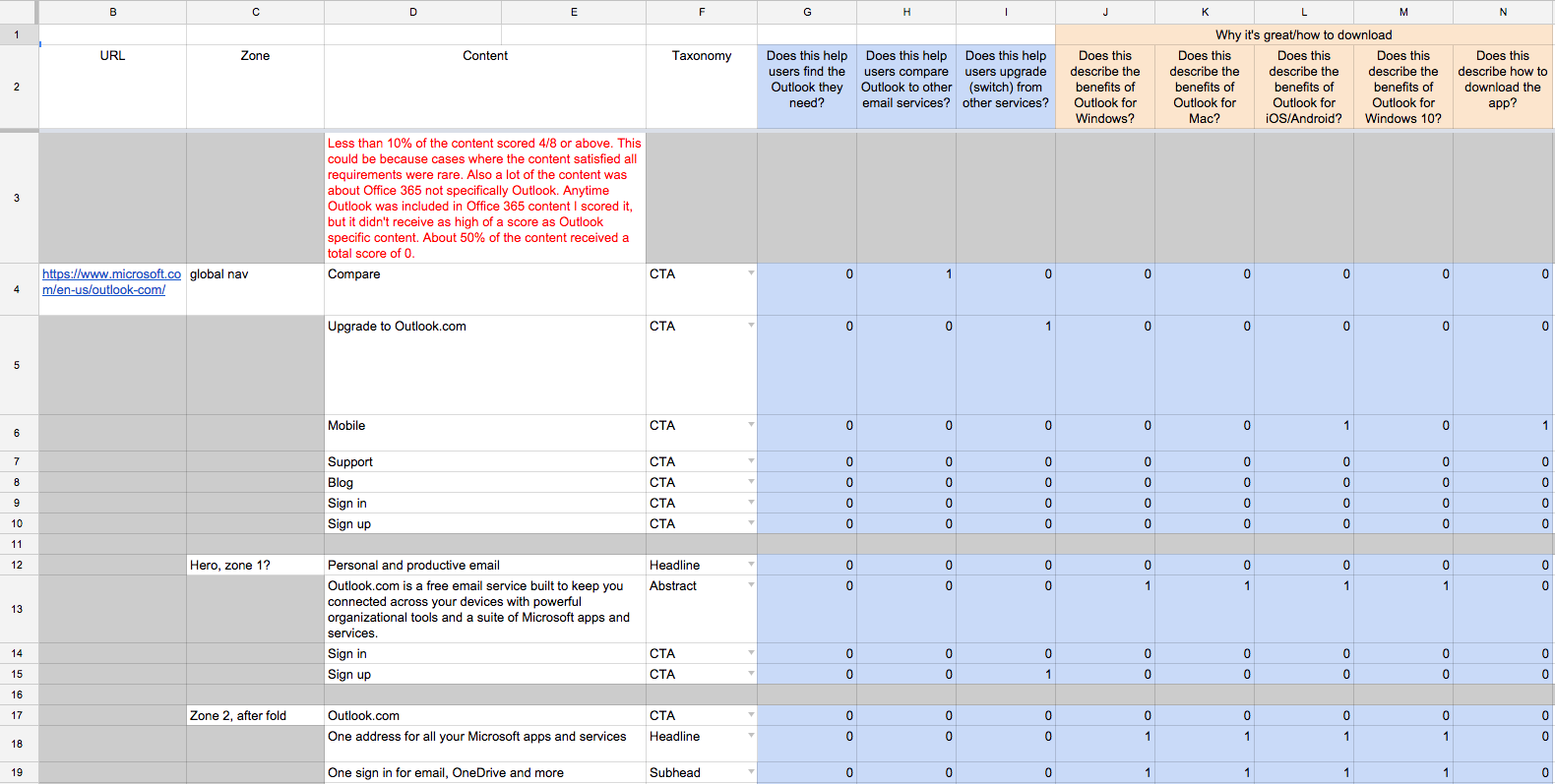Open Taxonomy dropdown for Support row

click(x=751, y=461)
